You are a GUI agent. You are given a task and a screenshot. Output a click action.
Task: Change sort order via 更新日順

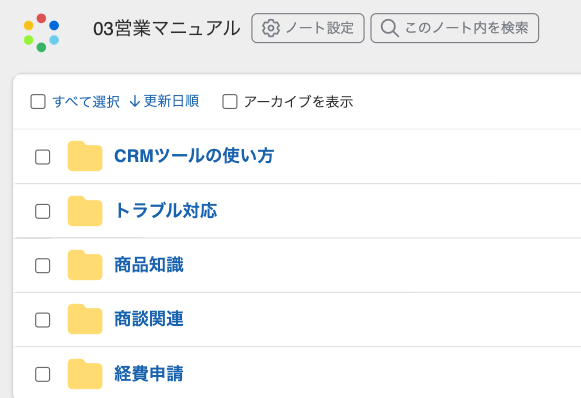tap(165, 101)
